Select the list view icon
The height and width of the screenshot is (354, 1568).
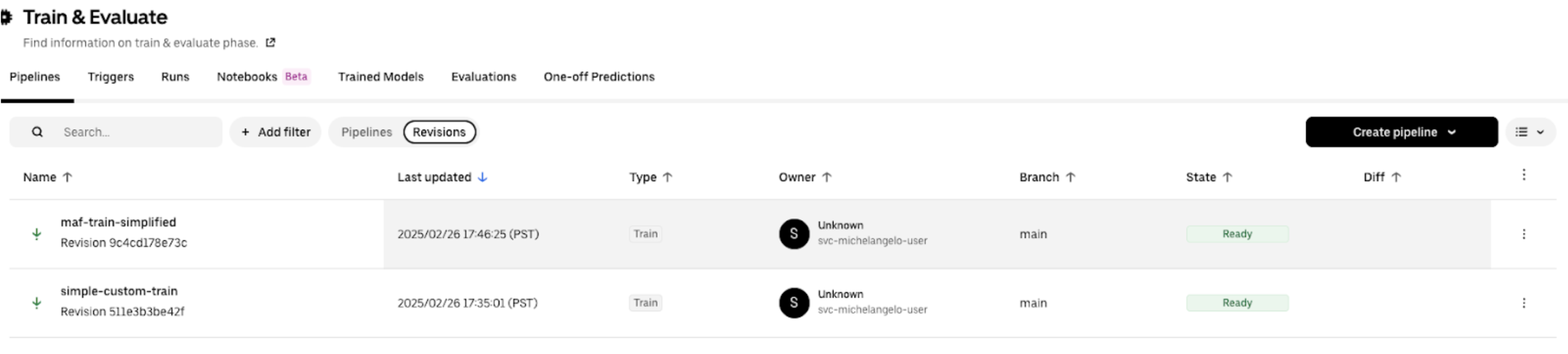(1520, 131)
